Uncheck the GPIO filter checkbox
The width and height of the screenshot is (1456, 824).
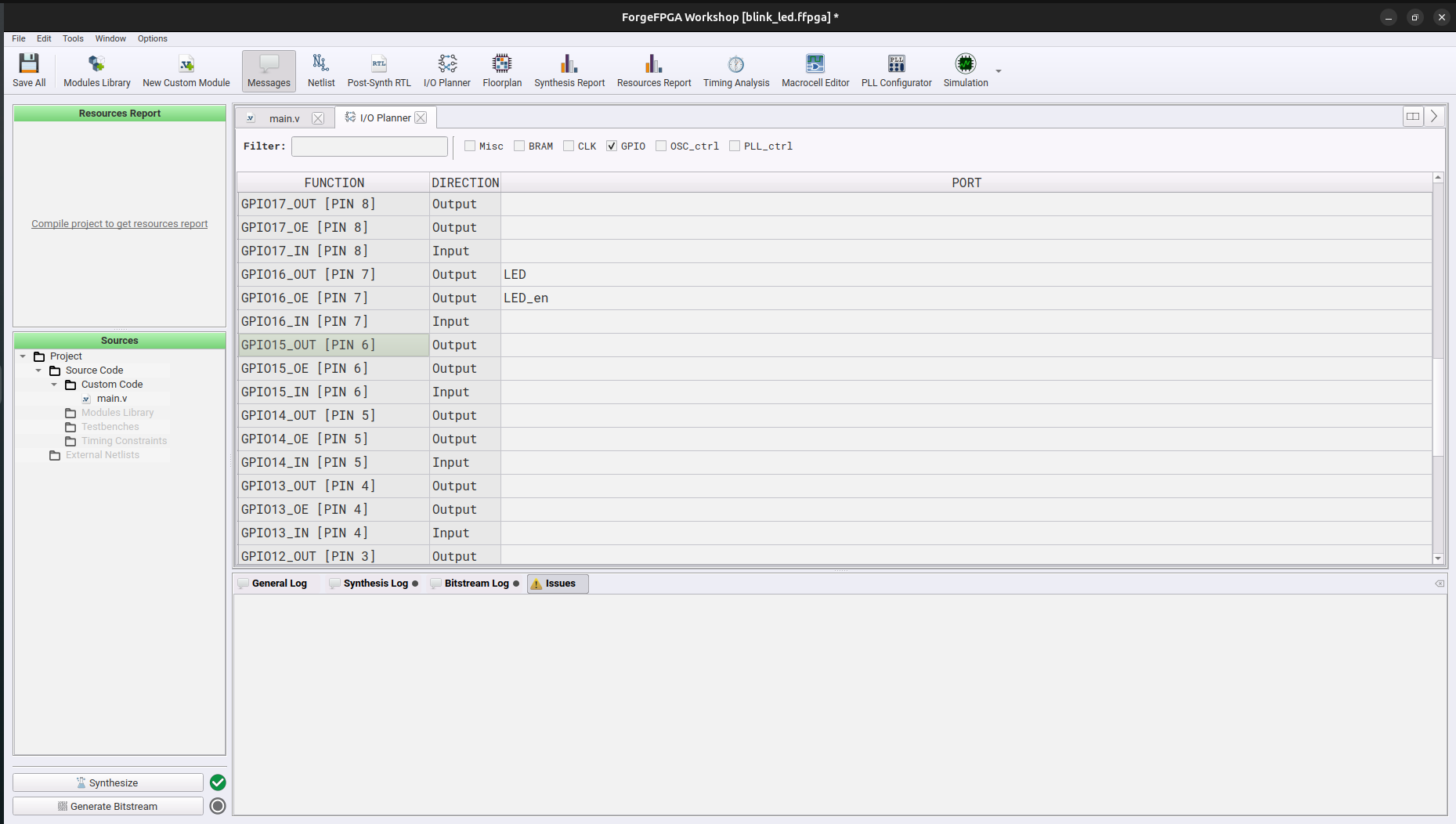(612, 146)
